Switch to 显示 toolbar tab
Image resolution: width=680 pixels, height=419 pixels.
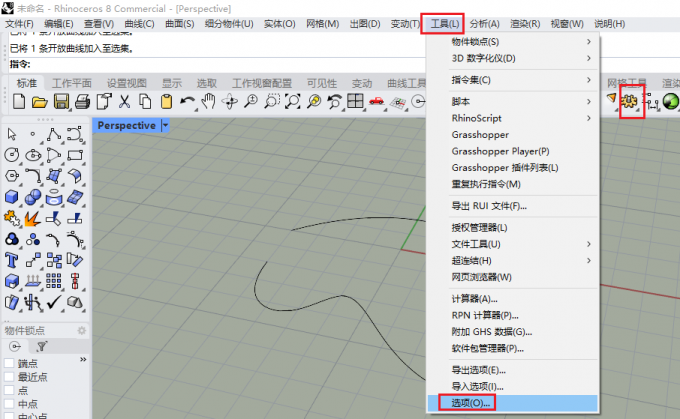(172, 83)
